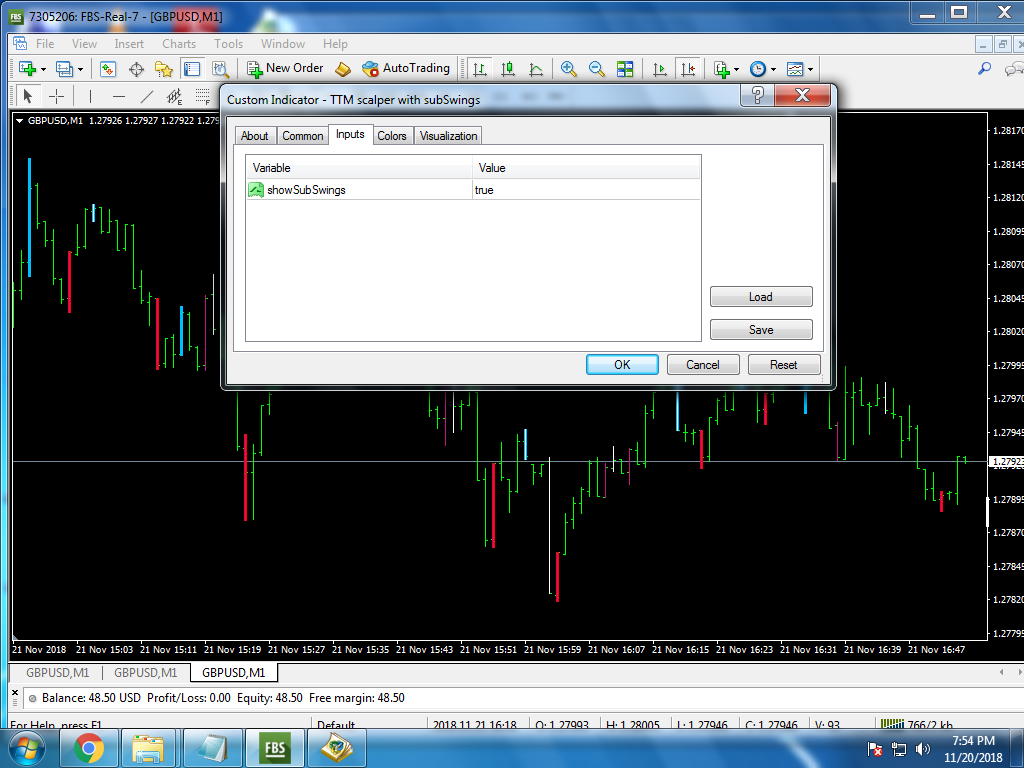Open the Templates dropdown arrow
Screen dimensions: 1024x768
810,69
